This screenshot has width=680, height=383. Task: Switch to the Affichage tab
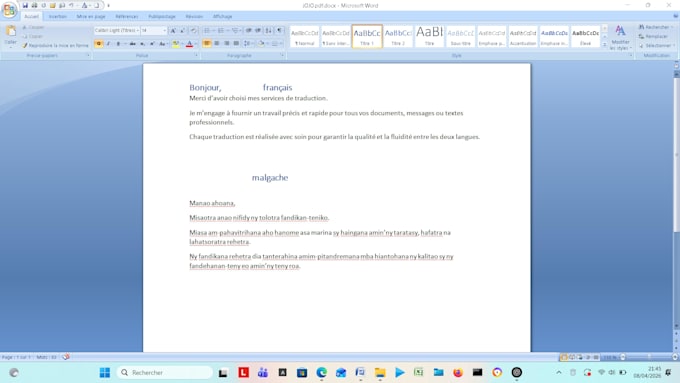pyautogui.click(x=222, y=16)
